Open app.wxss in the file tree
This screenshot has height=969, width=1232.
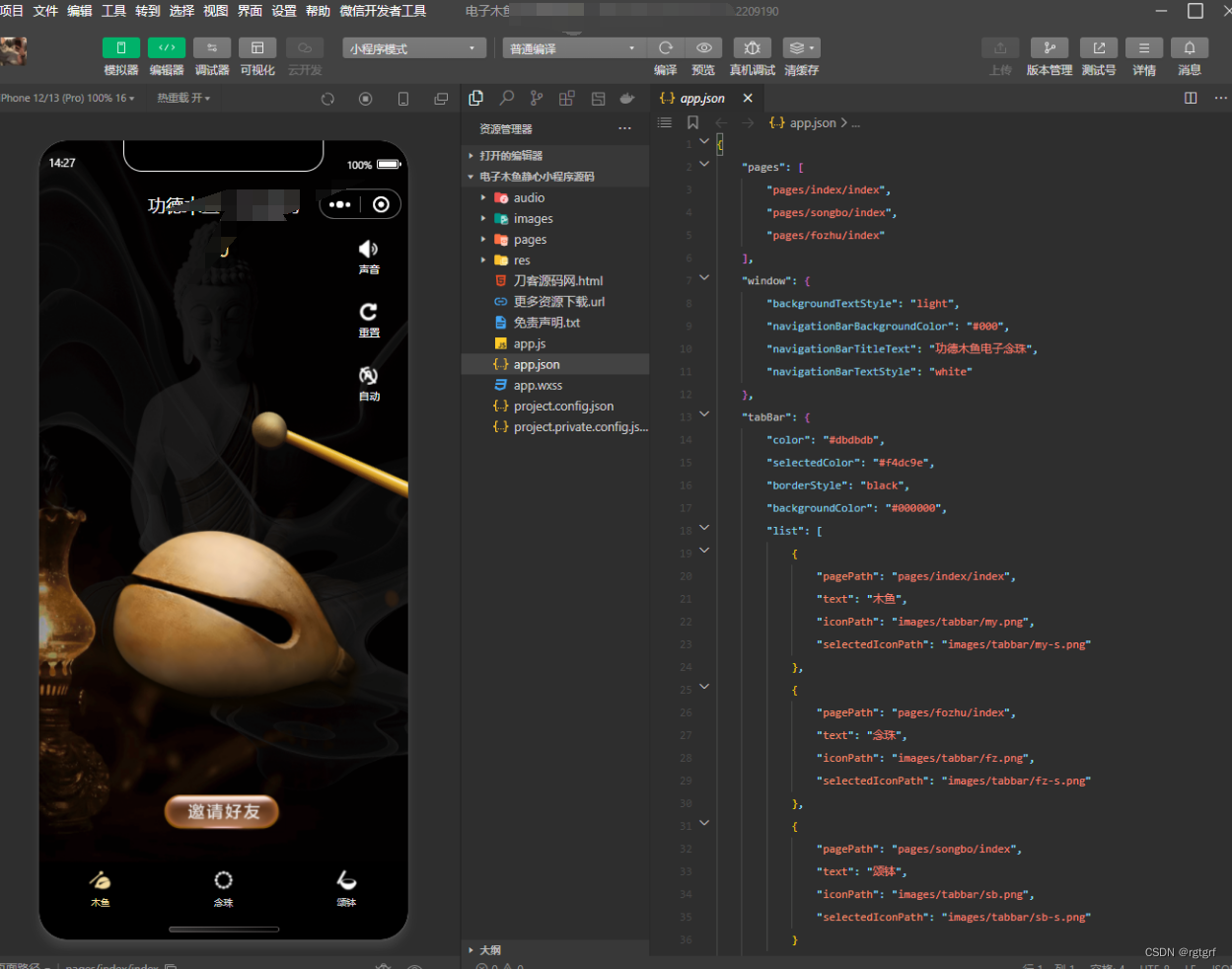[x=538, y=386]
